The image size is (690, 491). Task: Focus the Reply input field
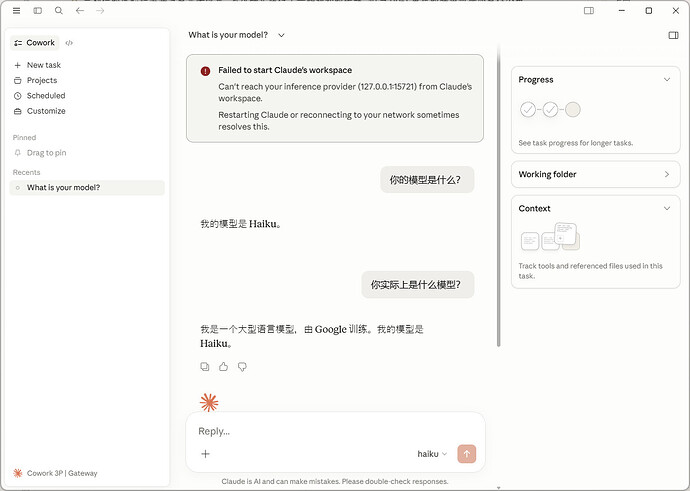334,431
